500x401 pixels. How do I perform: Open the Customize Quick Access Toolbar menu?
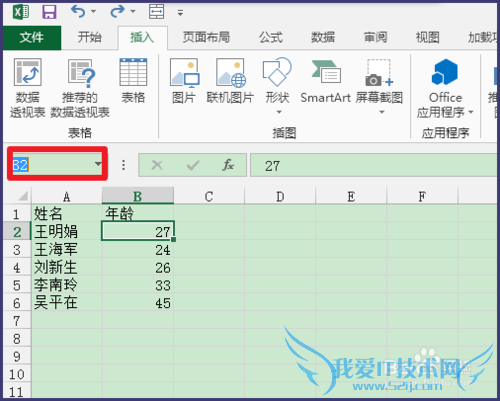180,13
